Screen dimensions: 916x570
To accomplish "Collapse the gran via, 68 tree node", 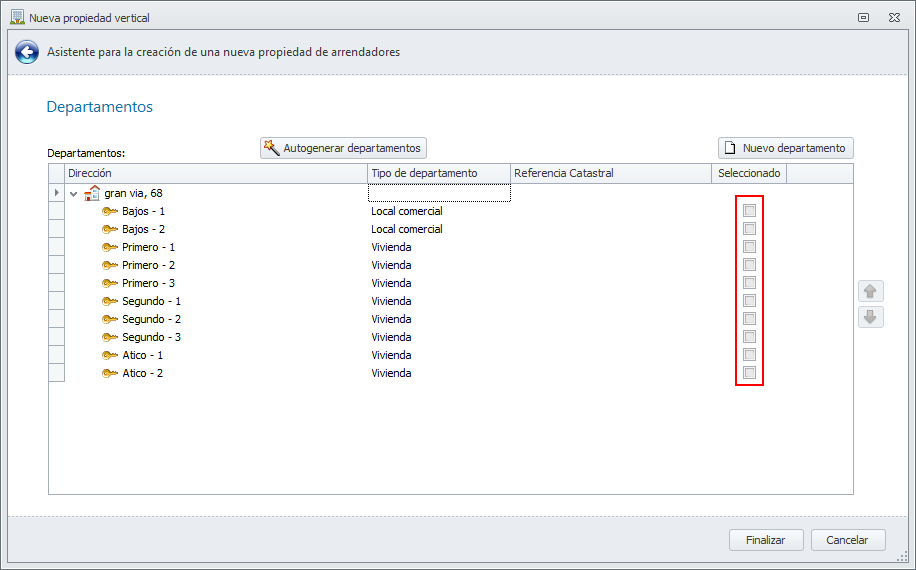I will click(x=74, y=193).
